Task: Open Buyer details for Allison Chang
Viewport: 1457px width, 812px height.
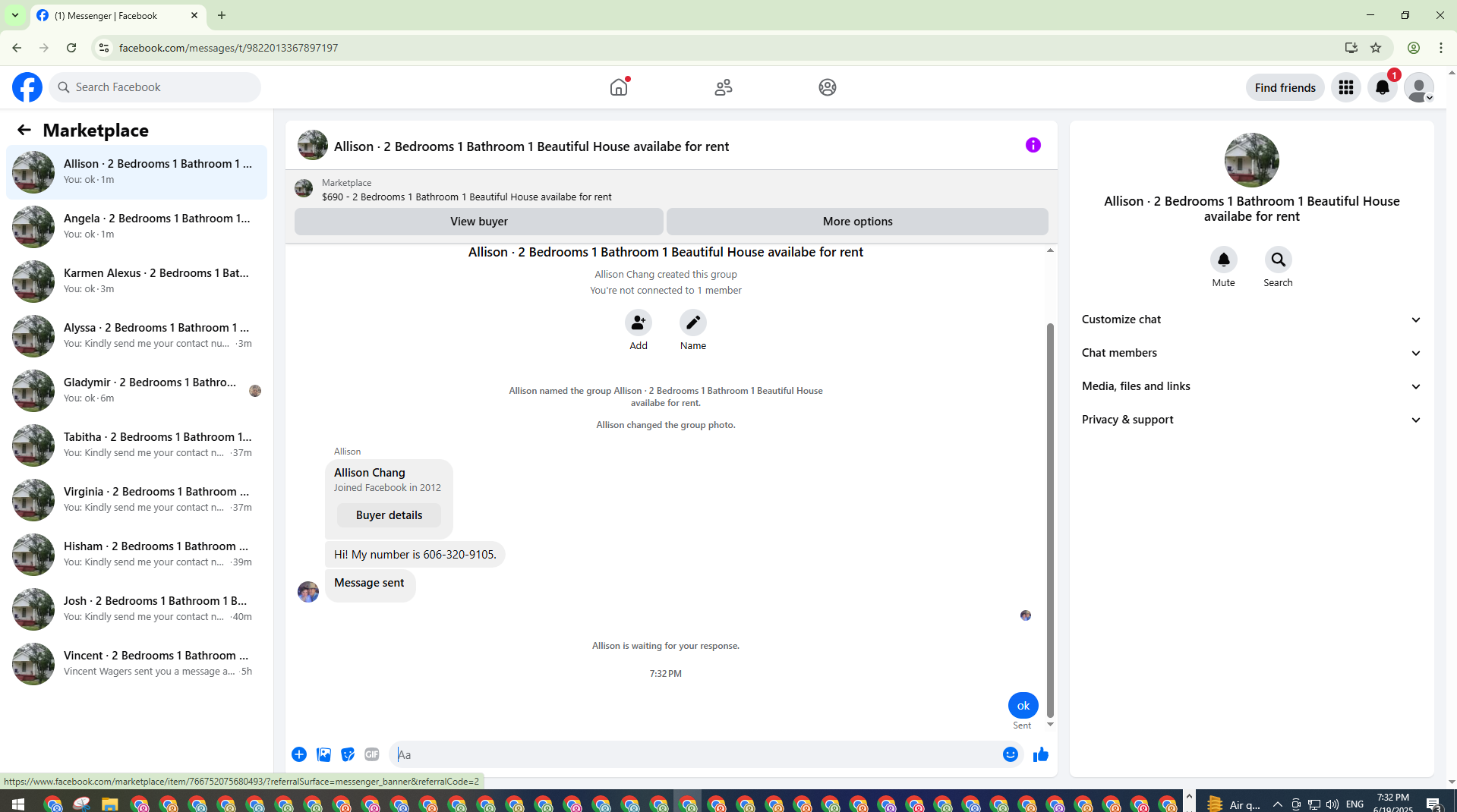Action: pyautogui.click(x=389, y=515)
